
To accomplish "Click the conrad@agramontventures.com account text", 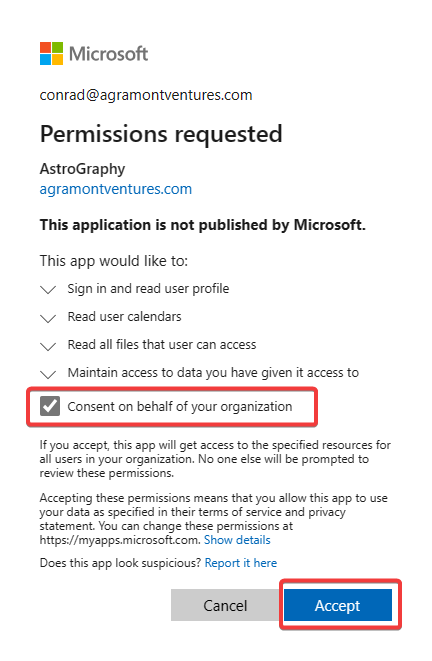I will (x=146, y=95).
